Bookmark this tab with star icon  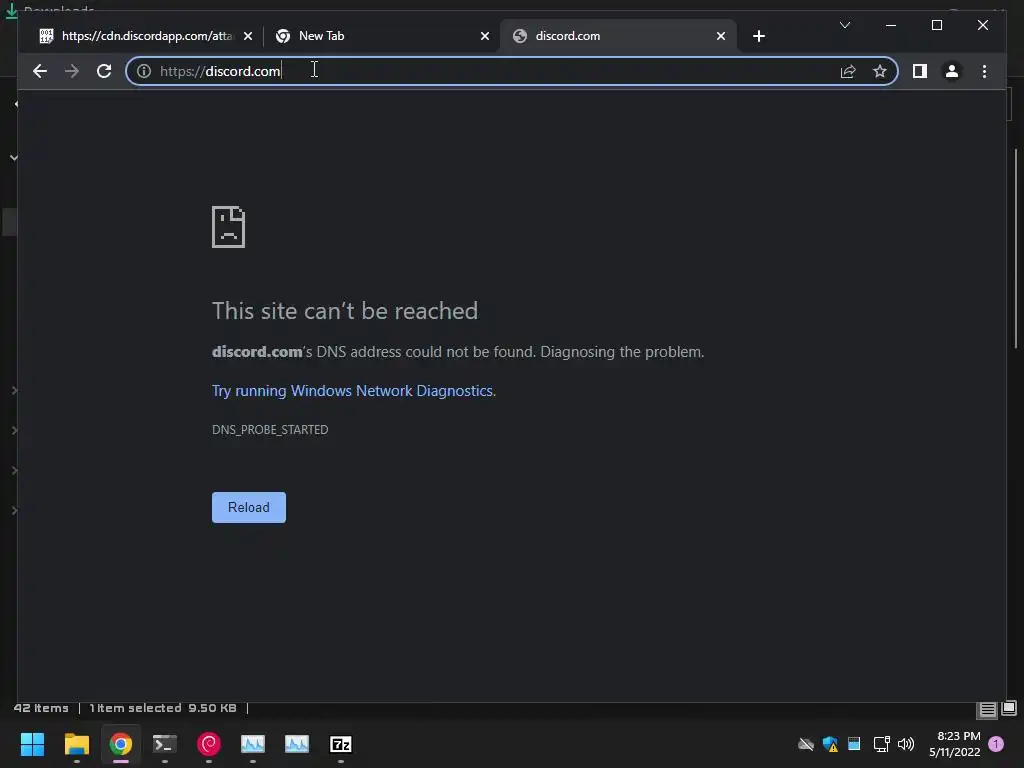coord(880,71)
